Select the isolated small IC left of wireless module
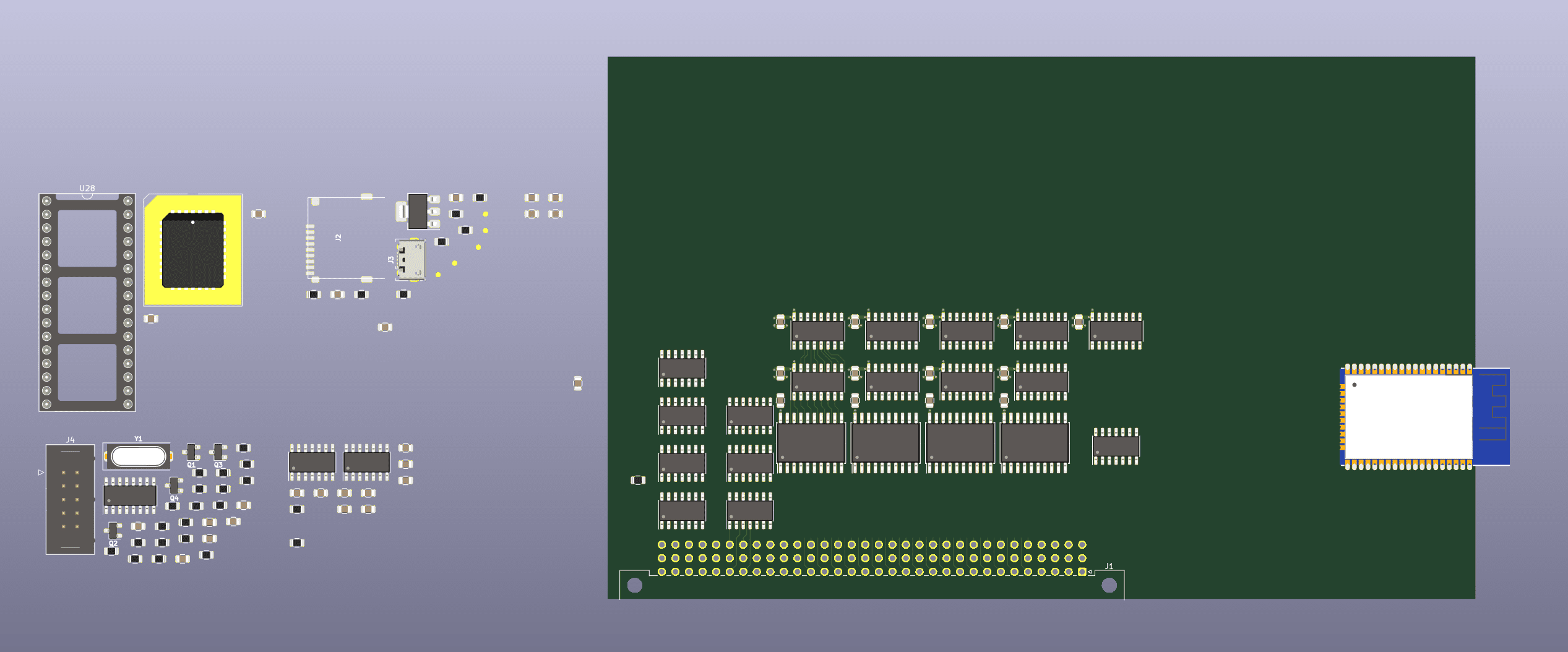This screenshot has width=1568, height=652. [1116, 446]
